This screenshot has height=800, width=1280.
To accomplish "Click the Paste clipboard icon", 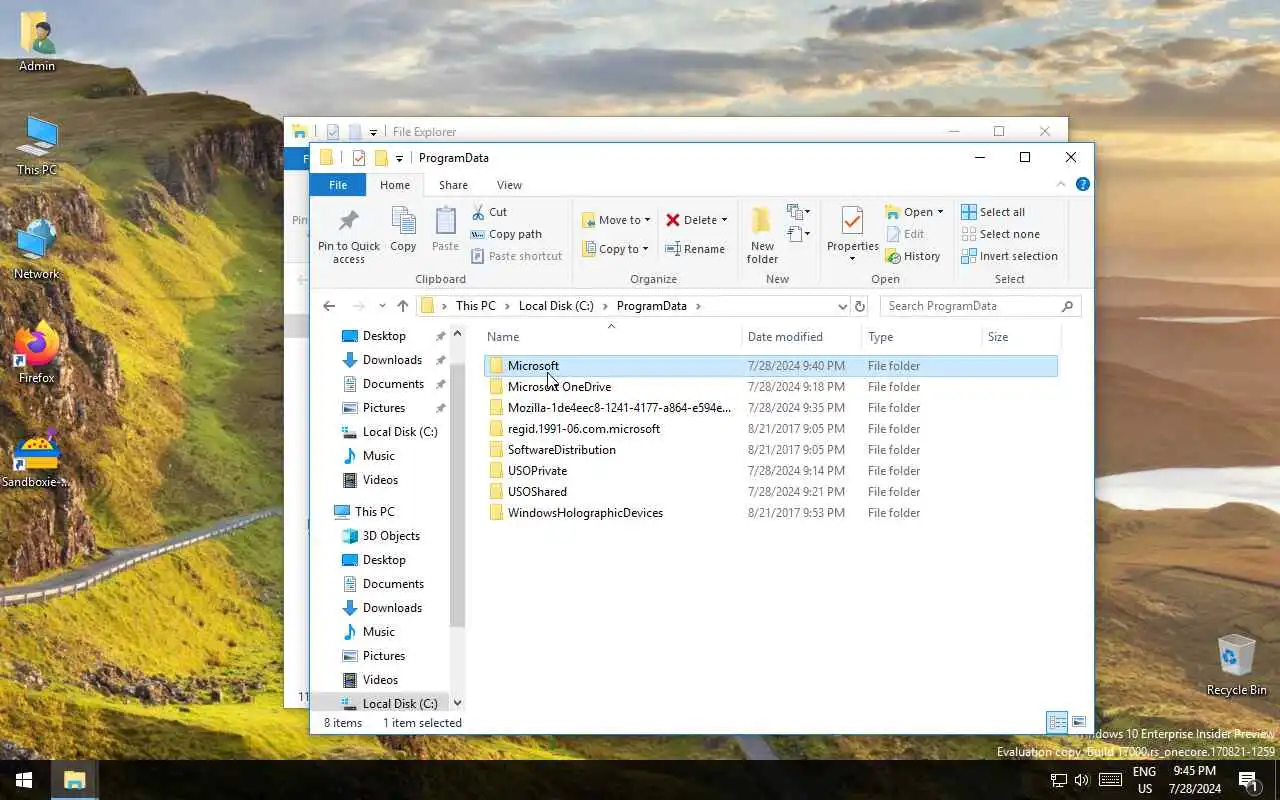I will (x=445, y=221).
